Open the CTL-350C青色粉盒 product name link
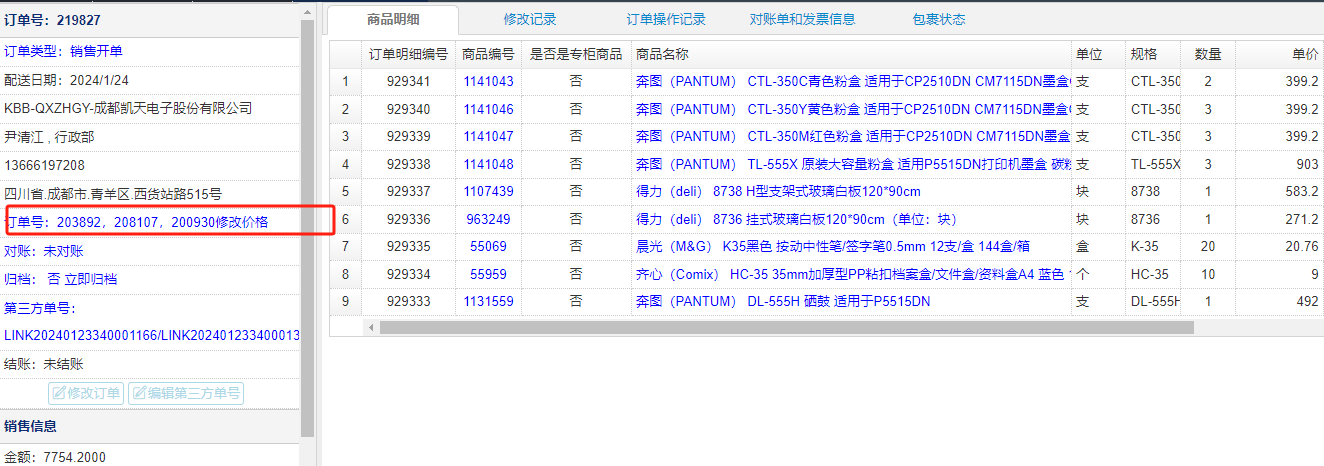1324x466 pixels. click(852, 82)
